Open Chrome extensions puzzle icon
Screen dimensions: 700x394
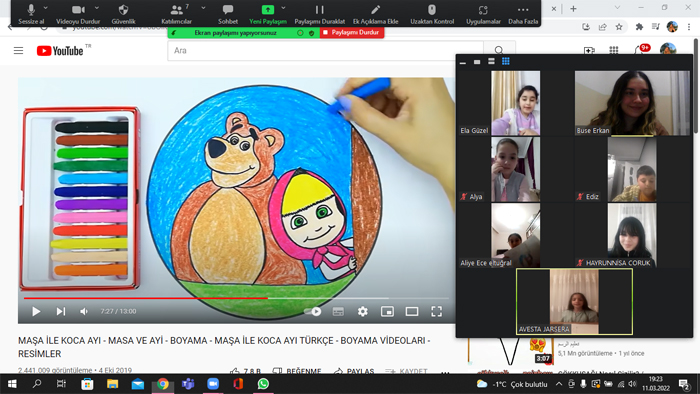point(639,27)
